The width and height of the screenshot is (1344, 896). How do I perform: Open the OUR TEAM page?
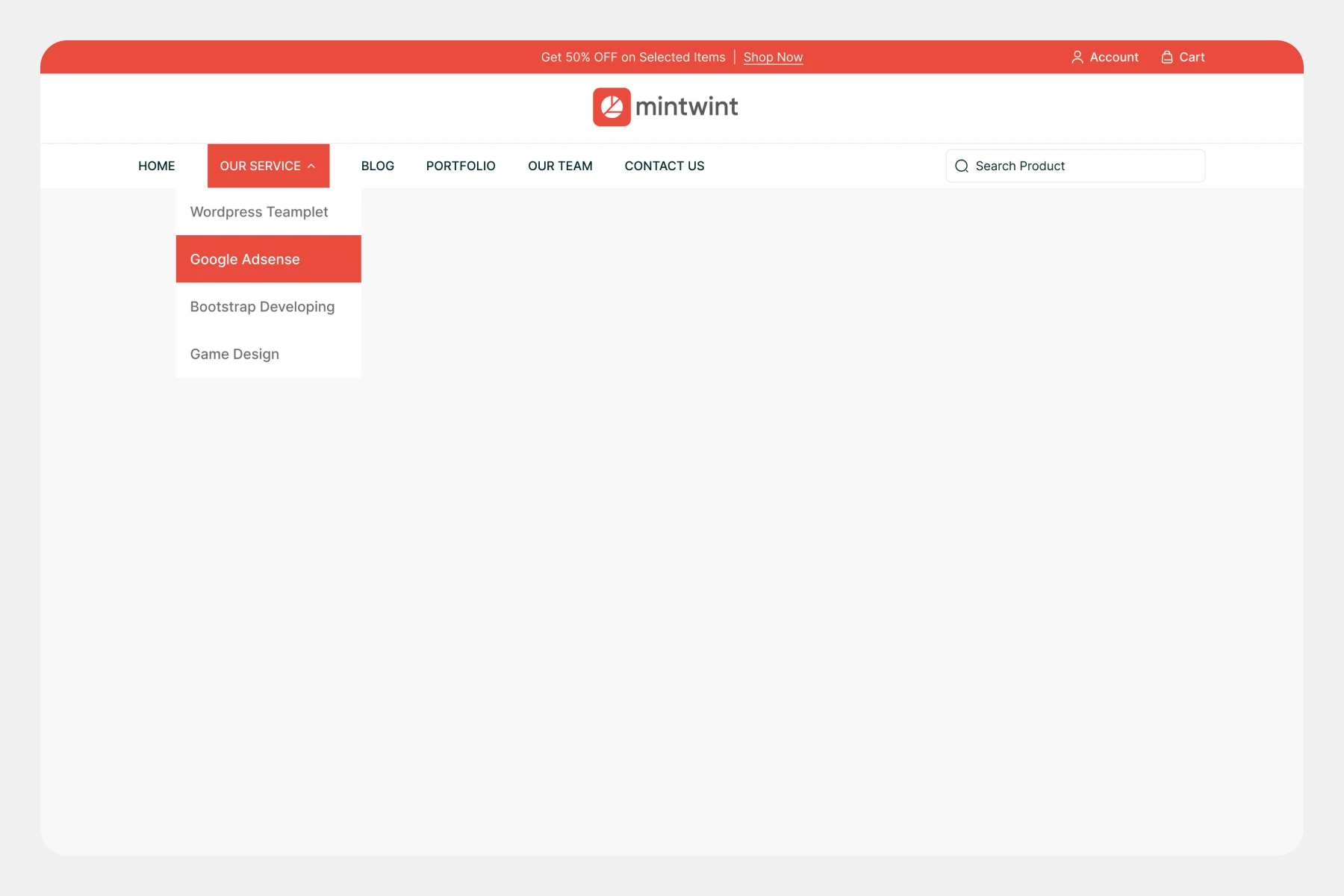(x=560, y=166)
